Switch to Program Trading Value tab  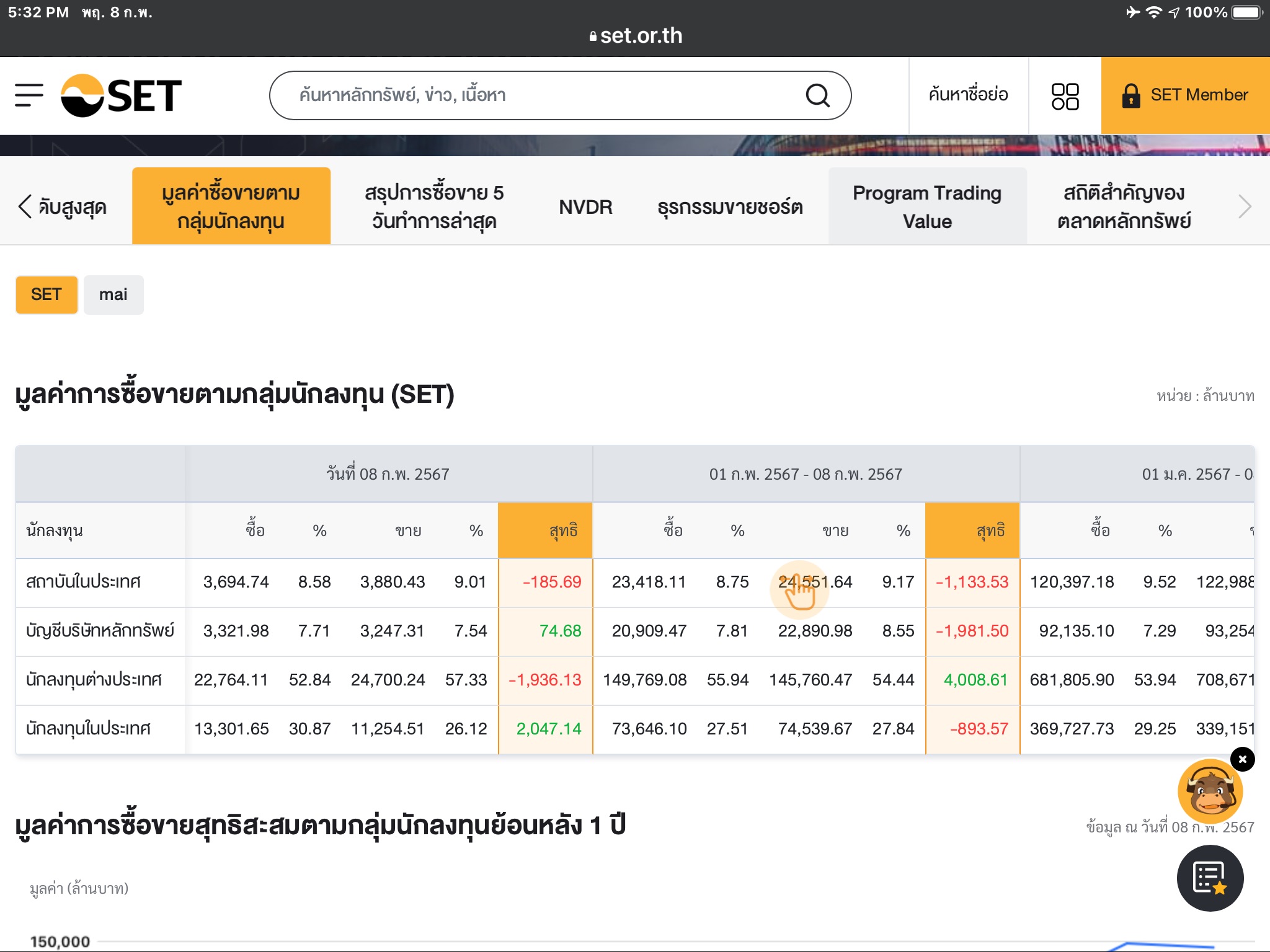point(927,207)
